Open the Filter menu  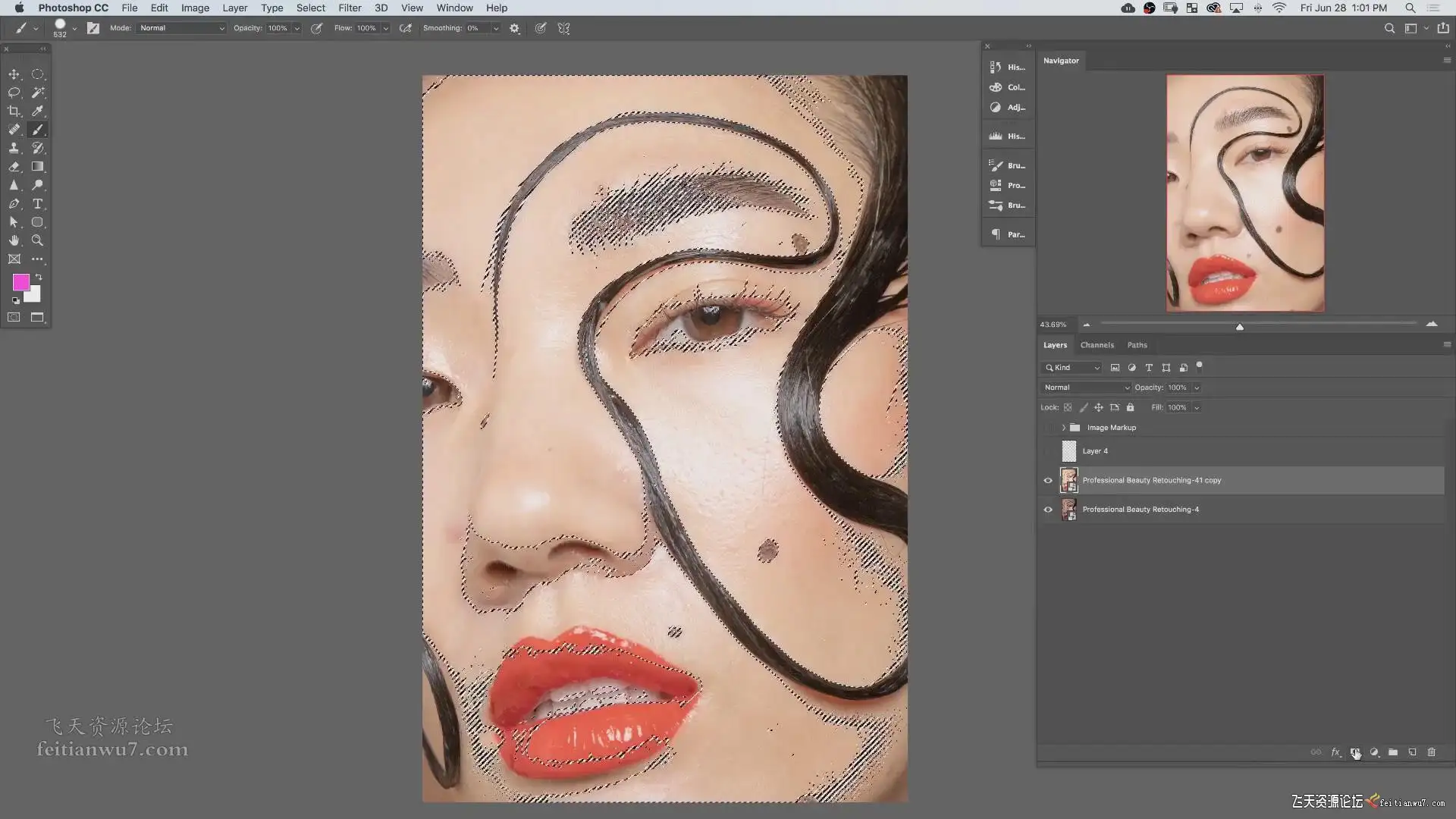click(350, 8)
